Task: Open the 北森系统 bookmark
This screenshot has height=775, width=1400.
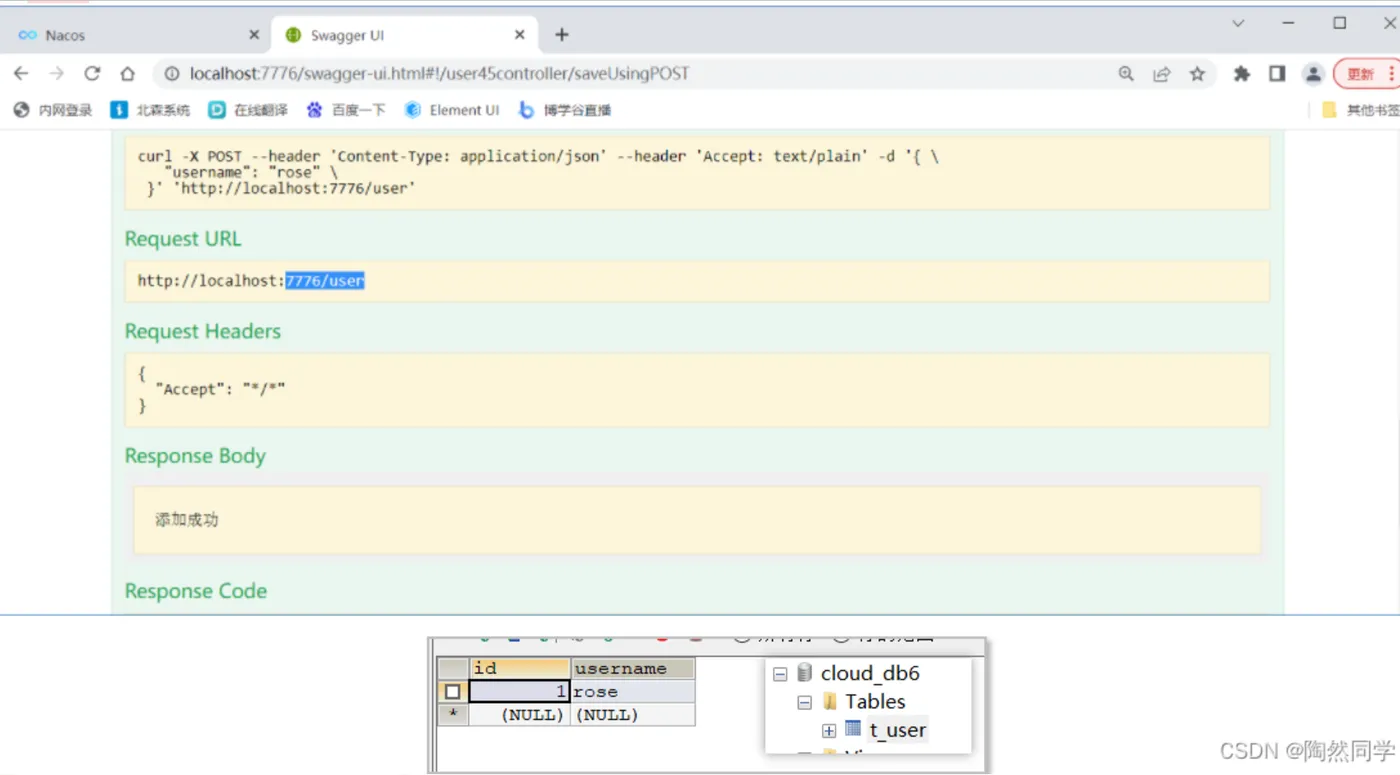Action: click(x=150, y=110)
